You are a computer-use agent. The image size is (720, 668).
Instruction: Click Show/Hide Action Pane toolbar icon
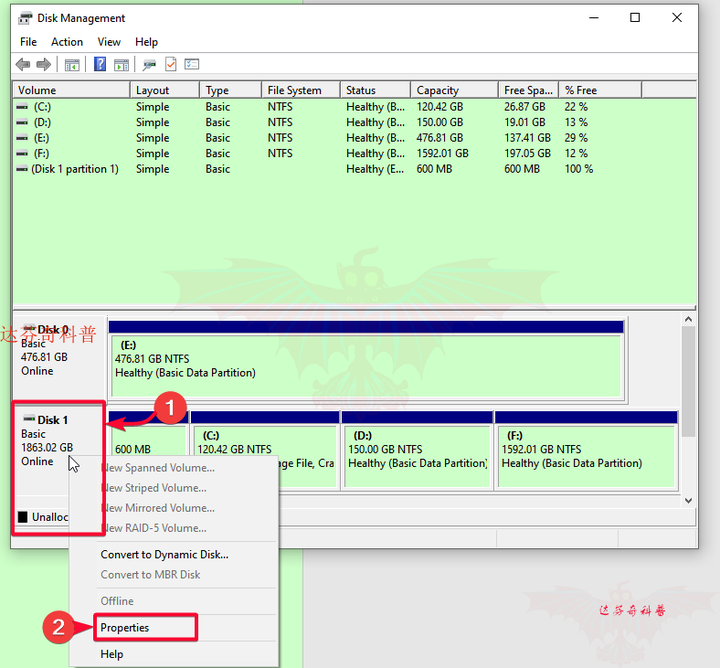122,65
